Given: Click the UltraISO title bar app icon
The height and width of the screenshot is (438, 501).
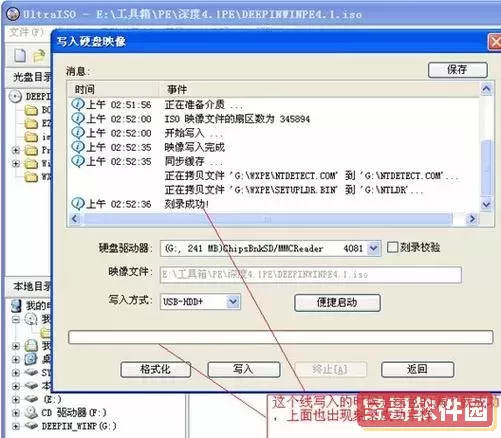Looking at the screenshot, I should 13,14.
